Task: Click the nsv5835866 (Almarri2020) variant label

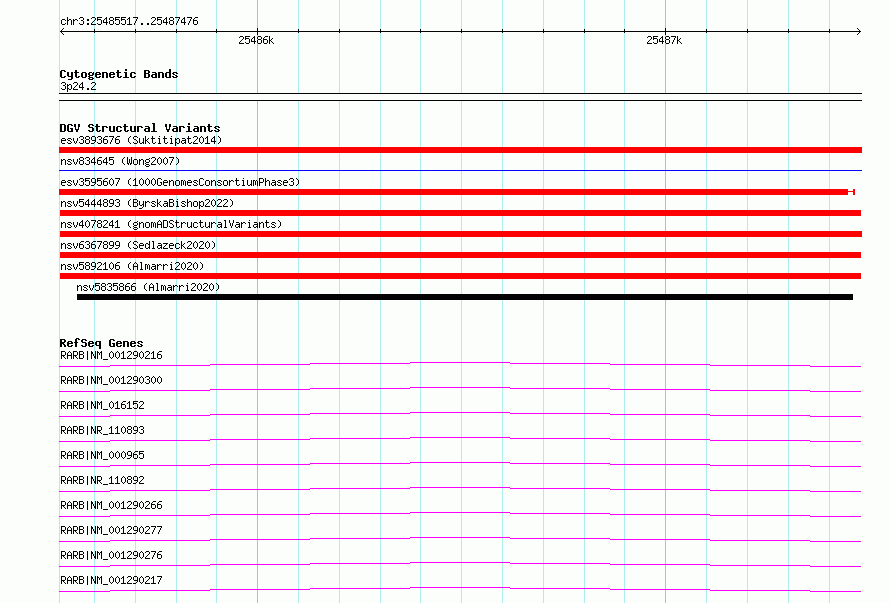Action: click(x=148, y=287)
